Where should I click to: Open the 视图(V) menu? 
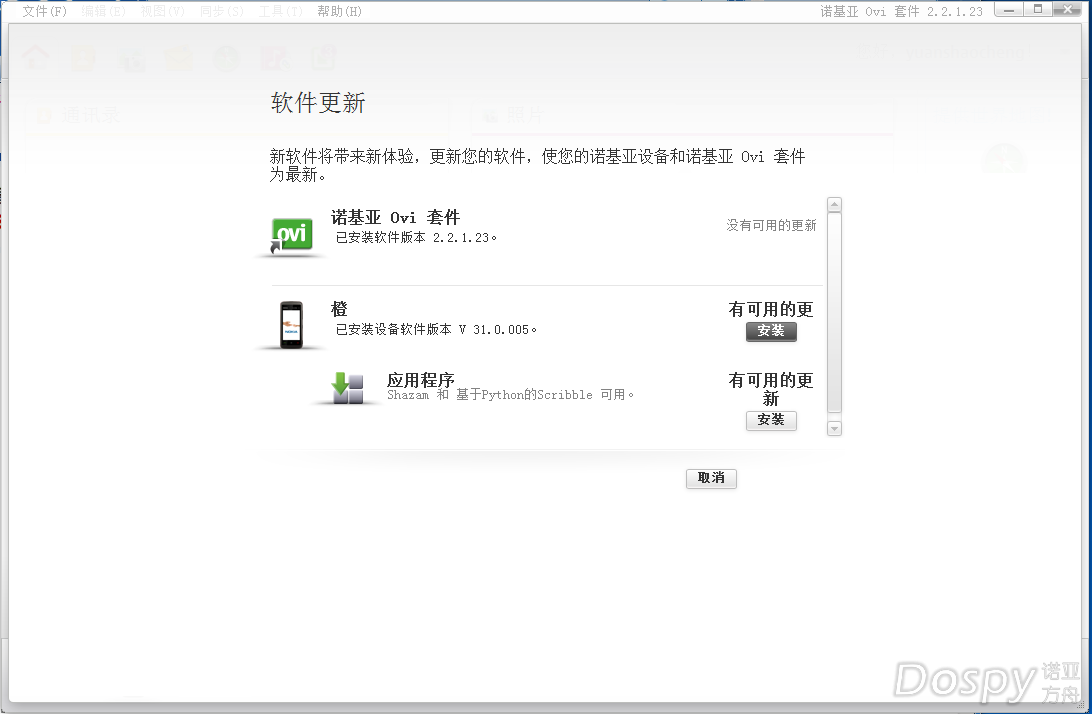[x=163, y=11]
